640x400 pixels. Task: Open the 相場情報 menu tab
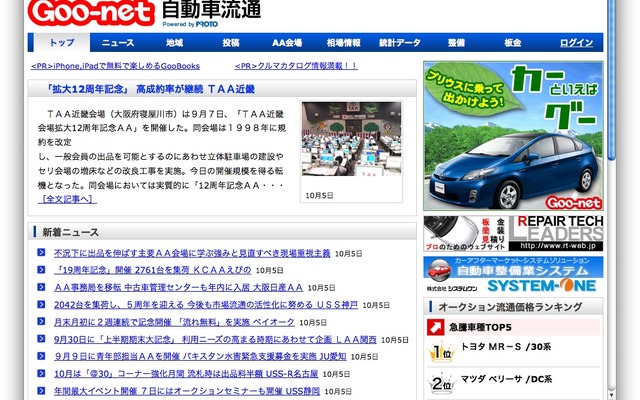coord(343,42)
